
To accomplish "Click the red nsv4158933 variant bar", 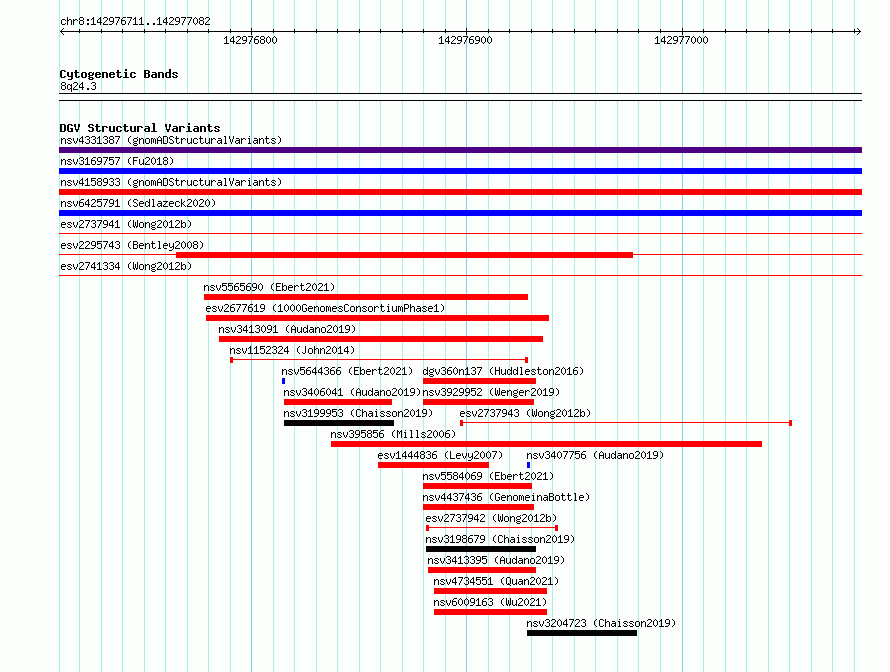I will click(460, 192).
